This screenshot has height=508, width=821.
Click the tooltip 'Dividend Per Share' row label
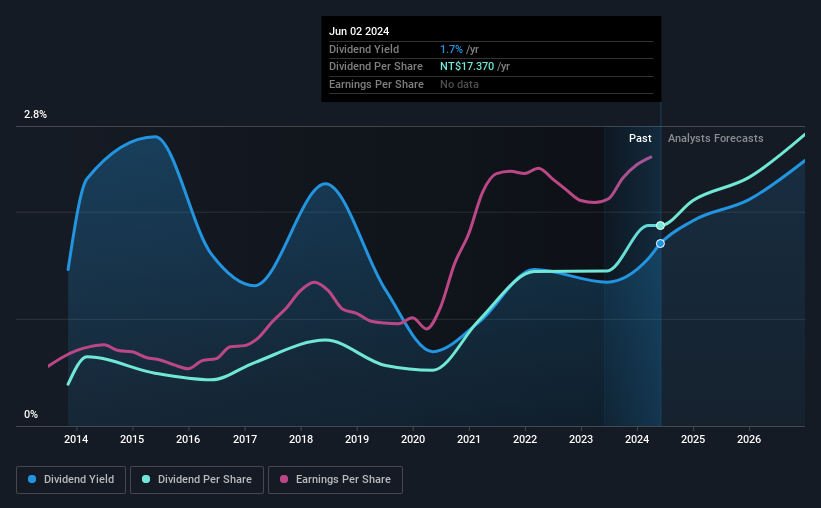coord(375,67)
